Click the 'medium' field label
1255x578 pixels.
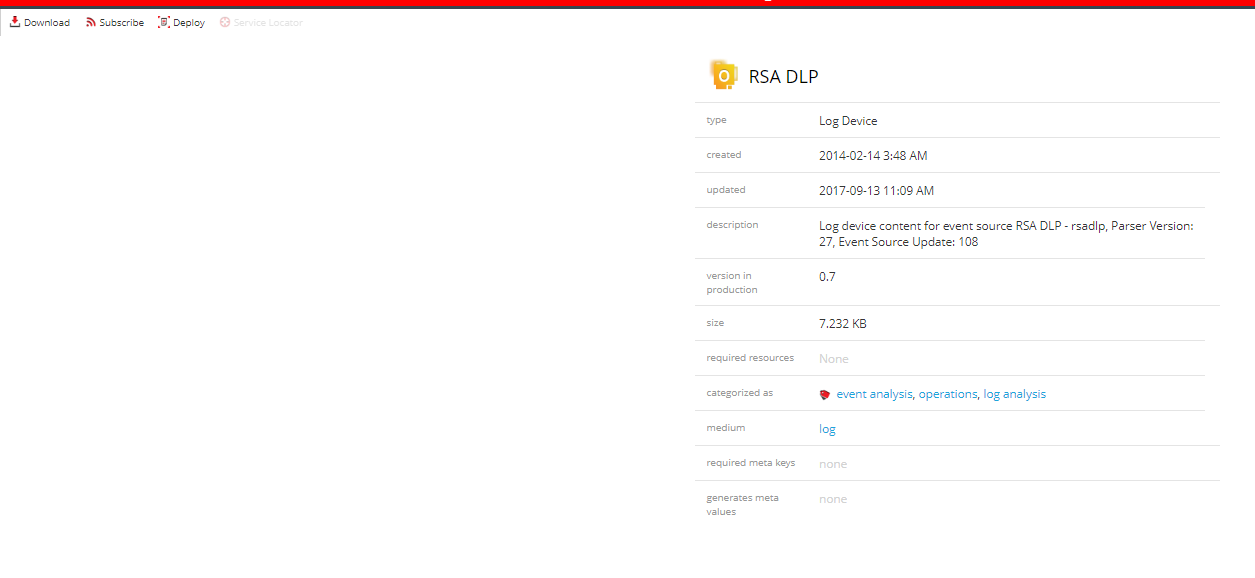pos(726,428)
